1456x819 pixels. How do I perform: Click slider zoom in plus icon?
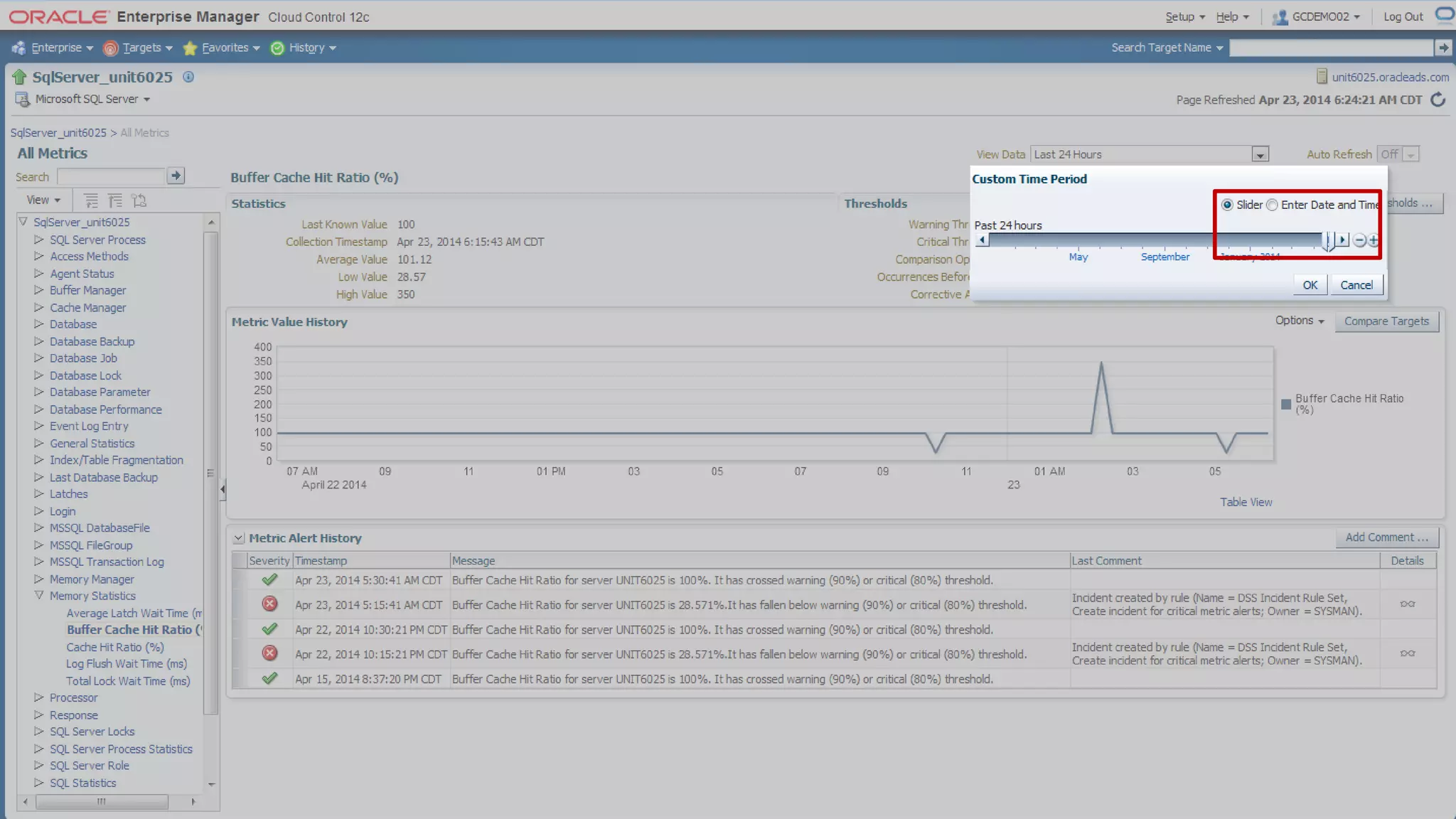click(x=1374, y=240)
